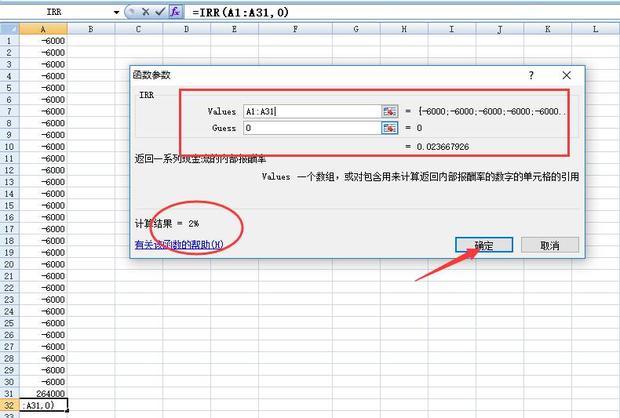Close the function arguments dialog

click(566, 75)
